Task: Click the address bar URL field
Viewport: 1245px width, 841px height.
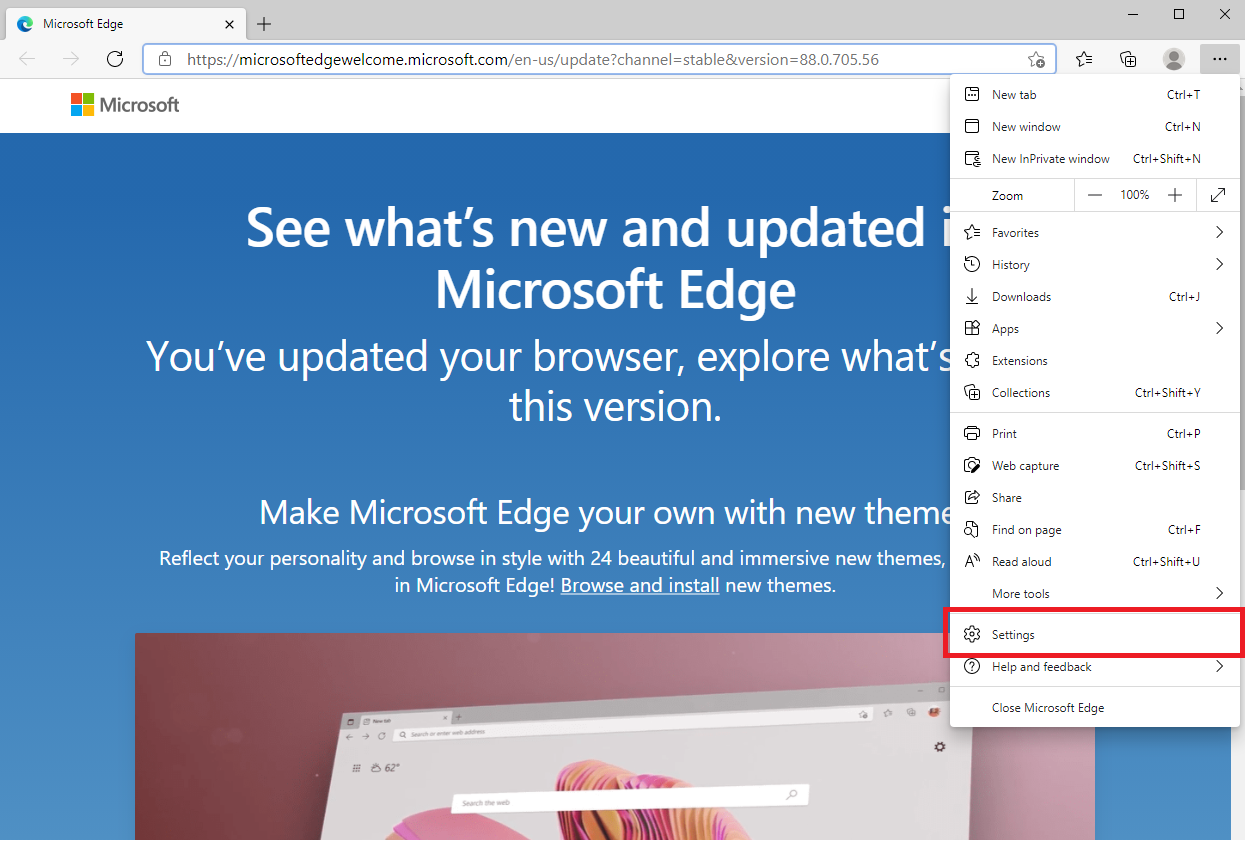Action: click(600, 59)
